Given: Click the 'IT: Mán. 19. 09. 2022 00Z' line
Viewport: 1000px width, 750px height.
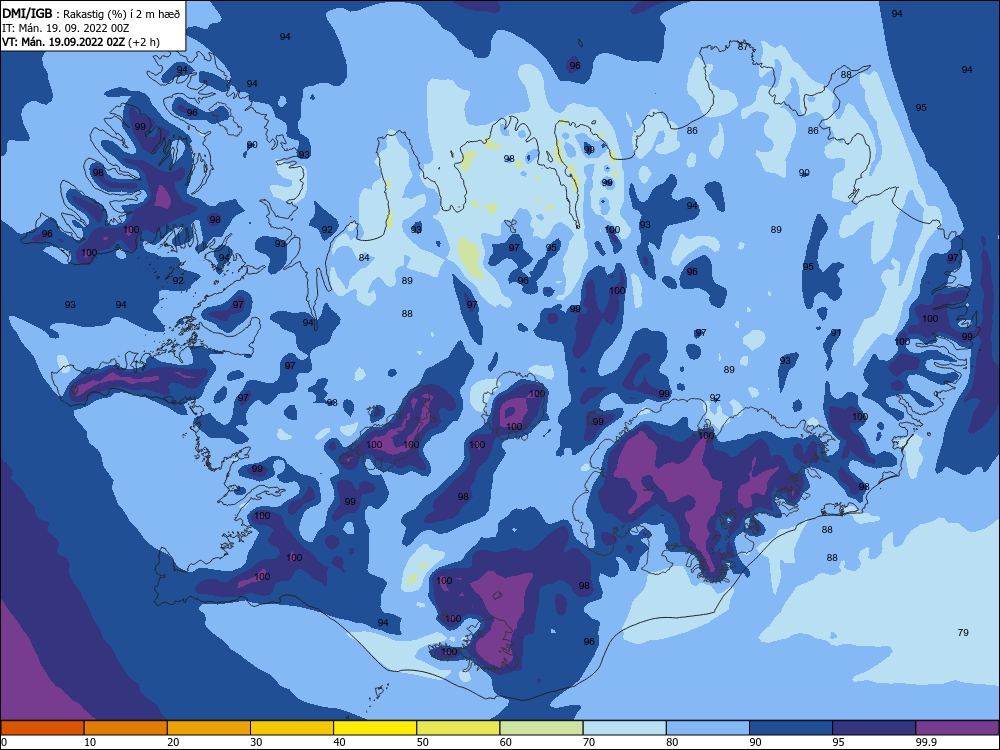Looking at the screenshot, I should 66,28.
